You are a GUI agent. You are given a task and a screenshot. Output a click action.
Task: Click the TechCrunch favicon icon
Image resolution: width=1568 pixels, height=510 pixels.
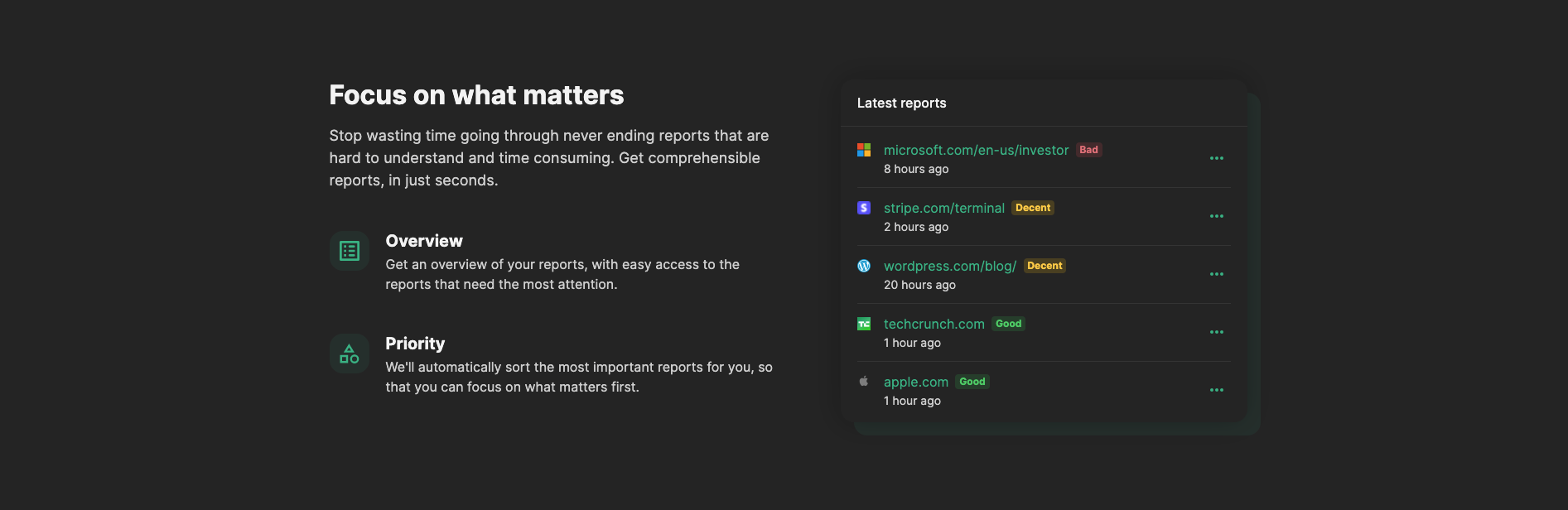[x=864, y=324]
